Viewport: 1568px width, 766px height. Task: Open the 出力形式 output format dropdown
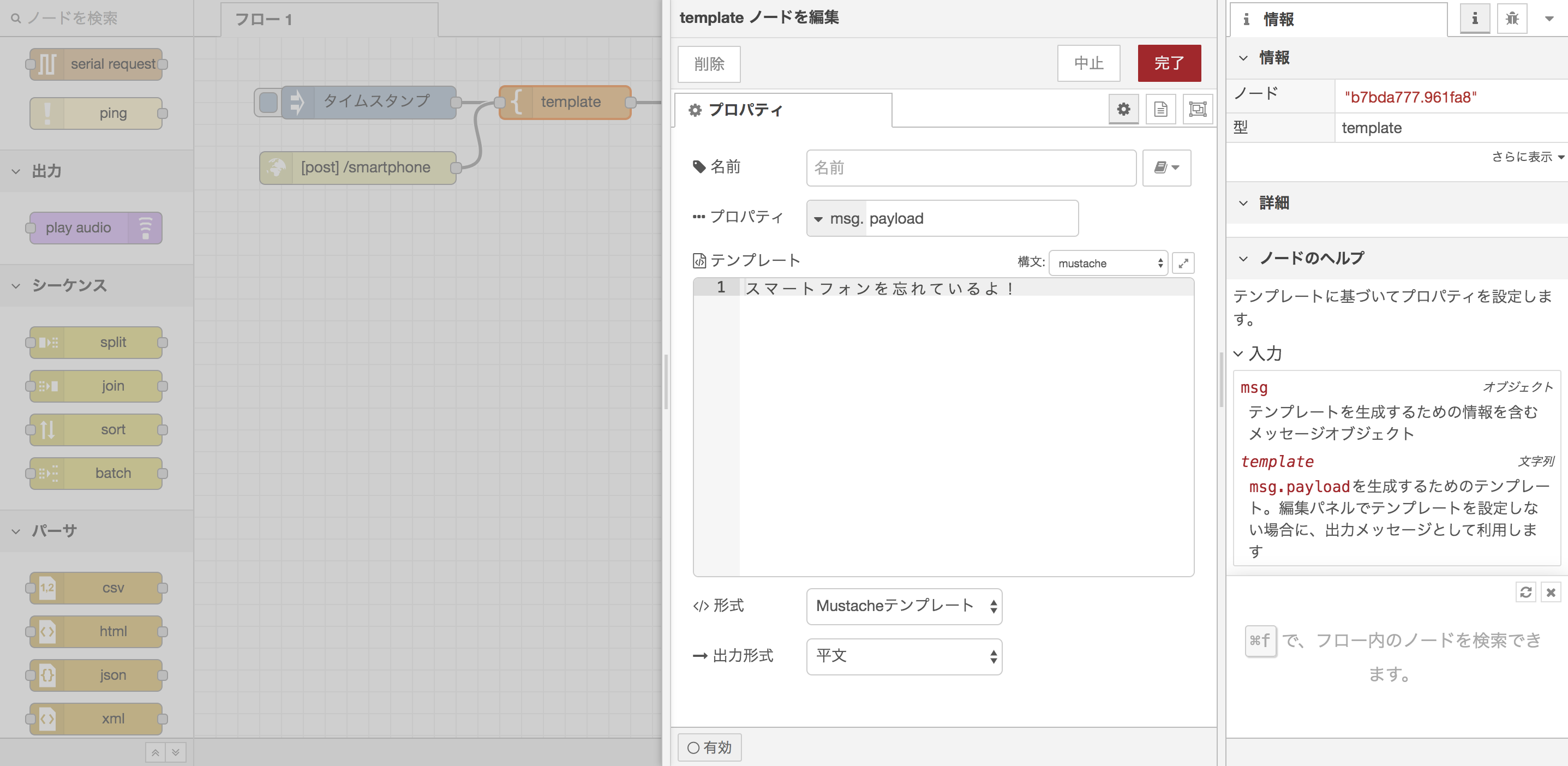(903, 656)
